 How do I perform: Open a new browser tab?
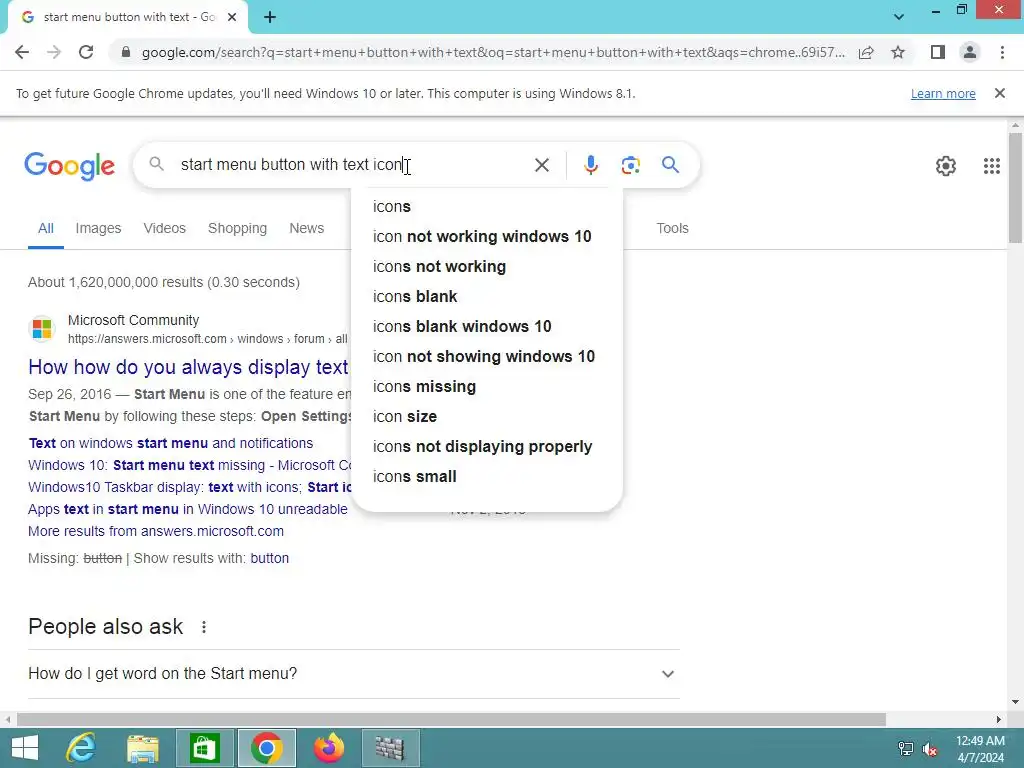[x=270, y=17]
